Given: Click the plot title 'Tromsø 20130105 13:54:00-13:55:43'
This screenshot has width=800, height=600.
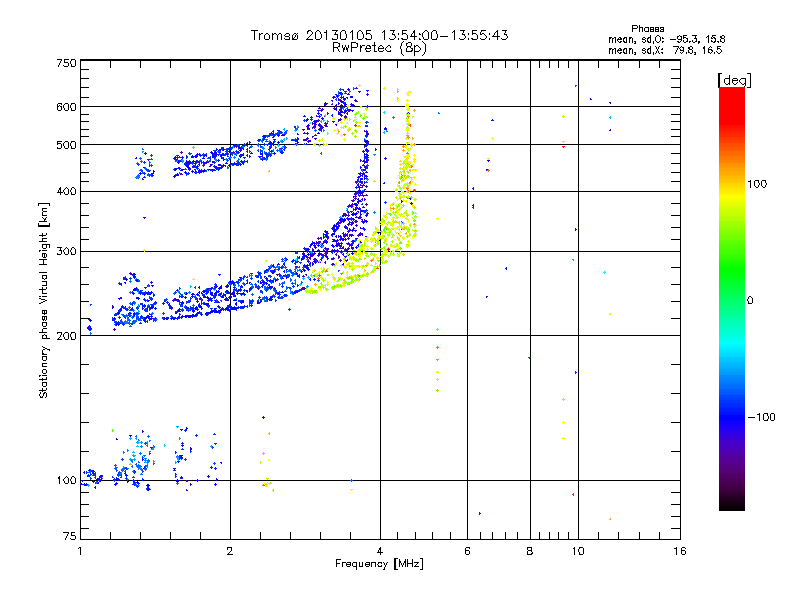Looking at the screenshot, I should coord(379,35).
